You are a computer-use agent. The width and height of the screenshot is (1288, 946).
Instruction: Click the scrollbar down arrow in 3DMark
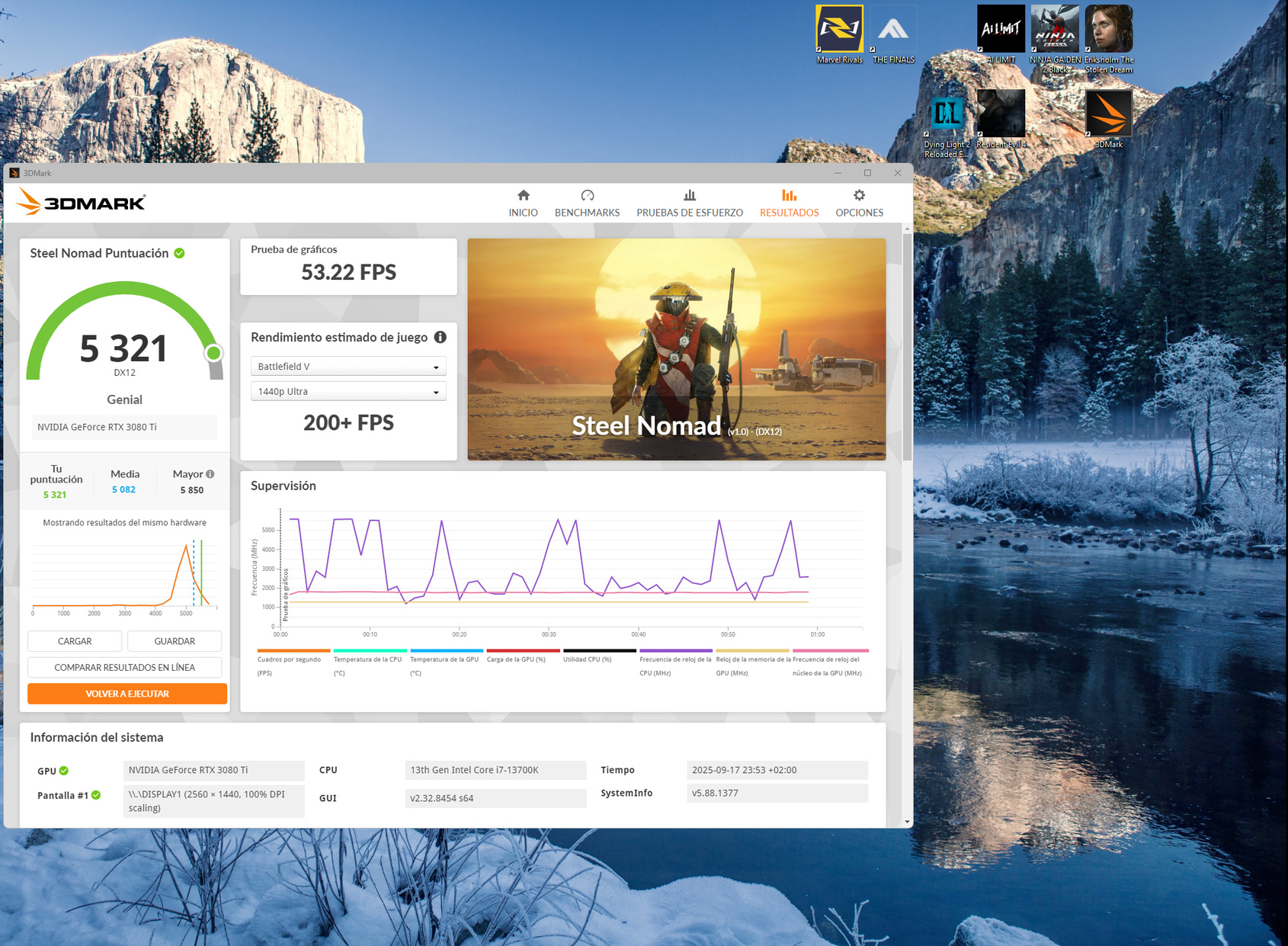tap(907, 822)
